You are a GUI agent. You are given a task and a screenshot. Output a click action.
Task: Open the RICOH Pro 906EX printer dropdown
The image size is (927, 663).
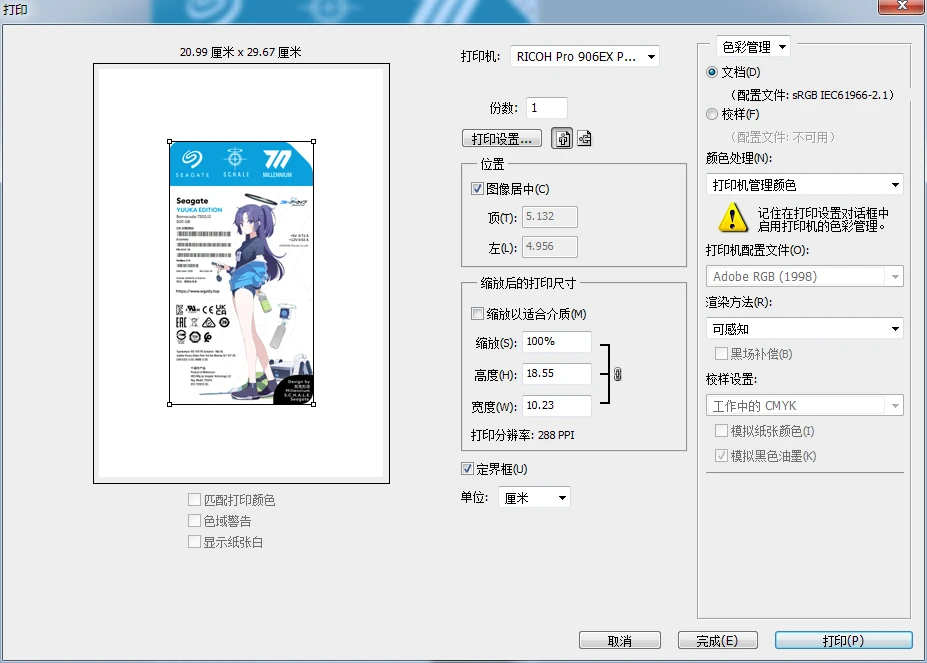585,57
